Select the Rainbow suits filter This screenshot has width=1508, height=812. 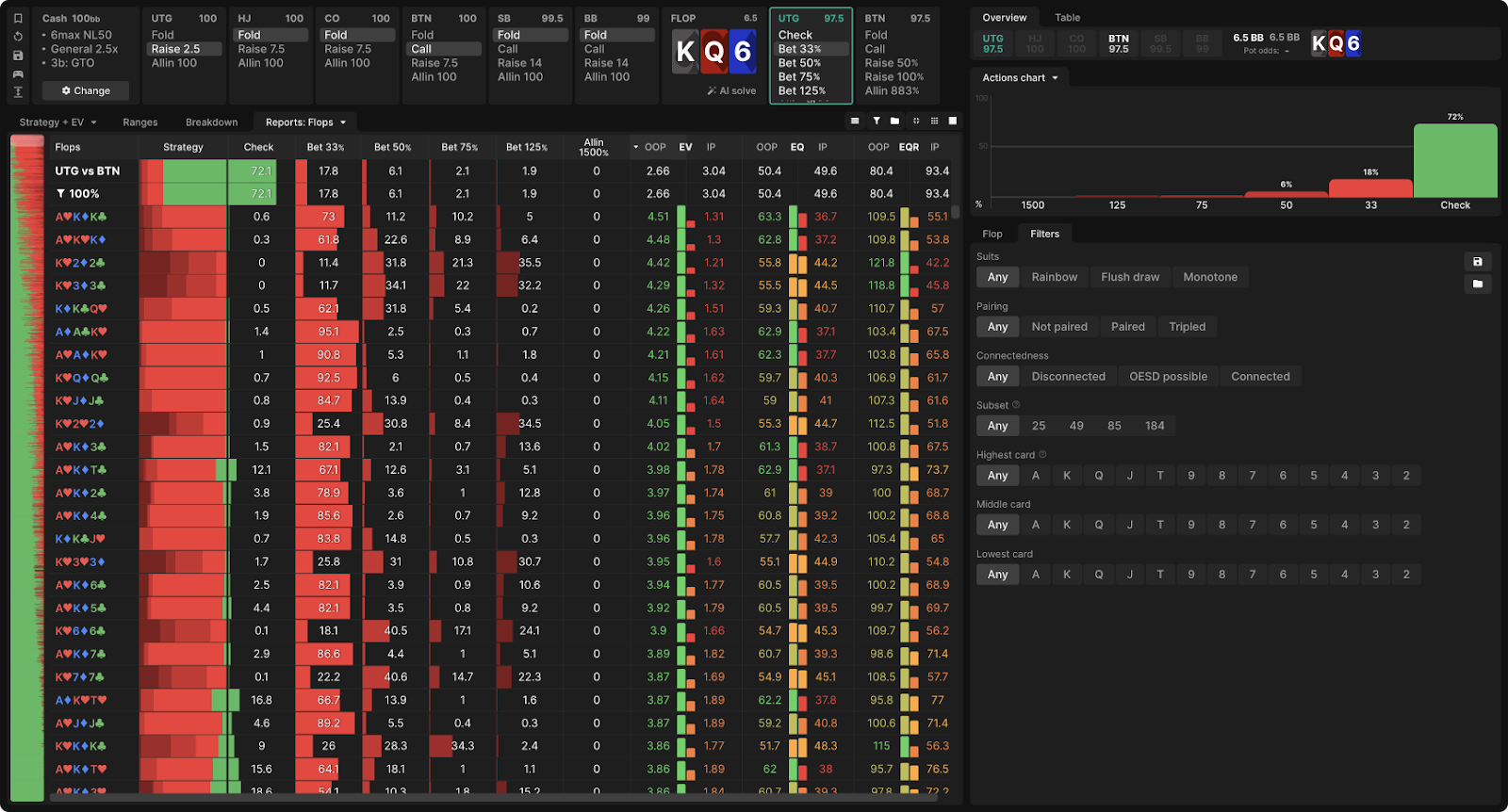point(1054,277)
